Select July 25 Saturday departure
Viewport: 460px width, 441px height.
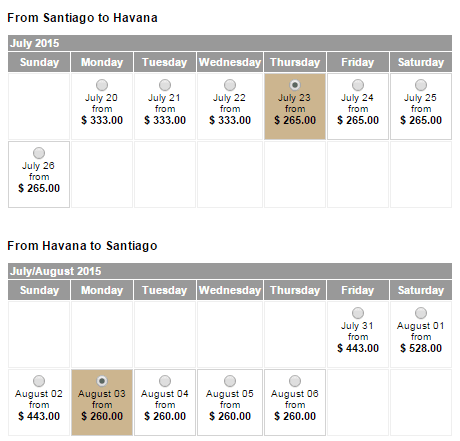(421, 85)
